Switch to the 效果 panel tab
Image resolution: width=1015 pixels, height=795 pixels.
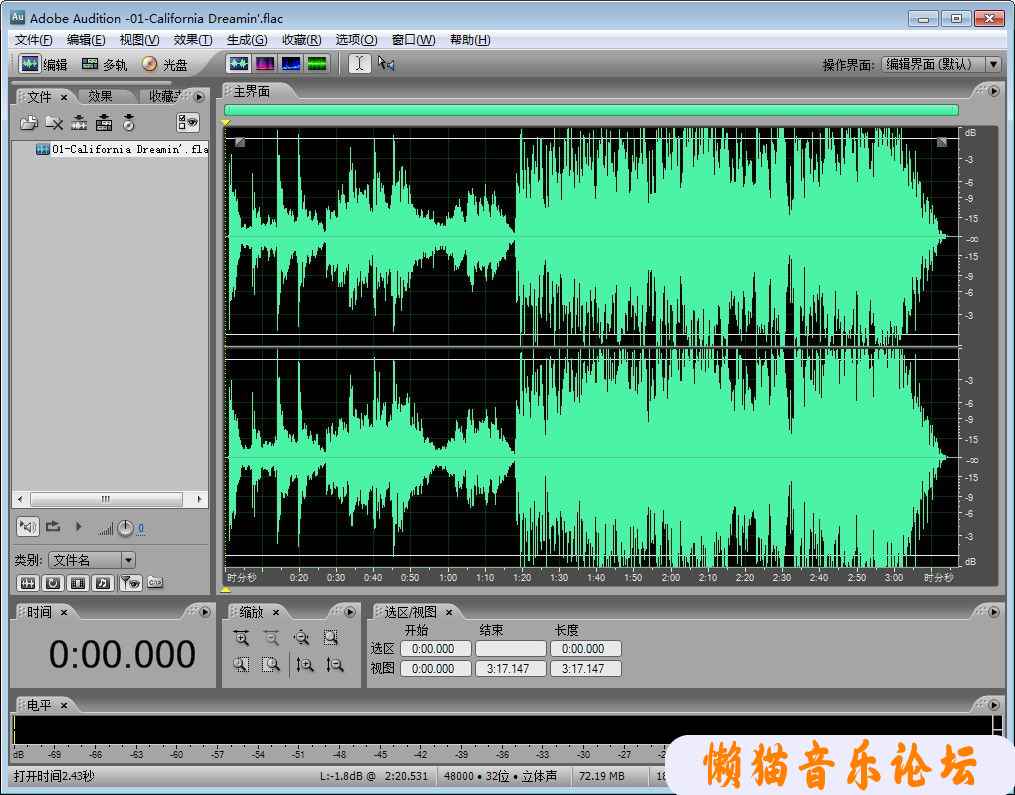[x=100, y=96]
